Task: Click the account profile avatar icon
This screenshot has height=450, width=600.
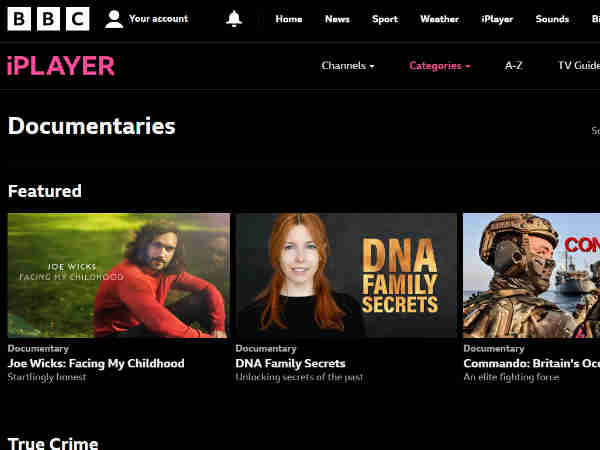Action: pos(114,19)
